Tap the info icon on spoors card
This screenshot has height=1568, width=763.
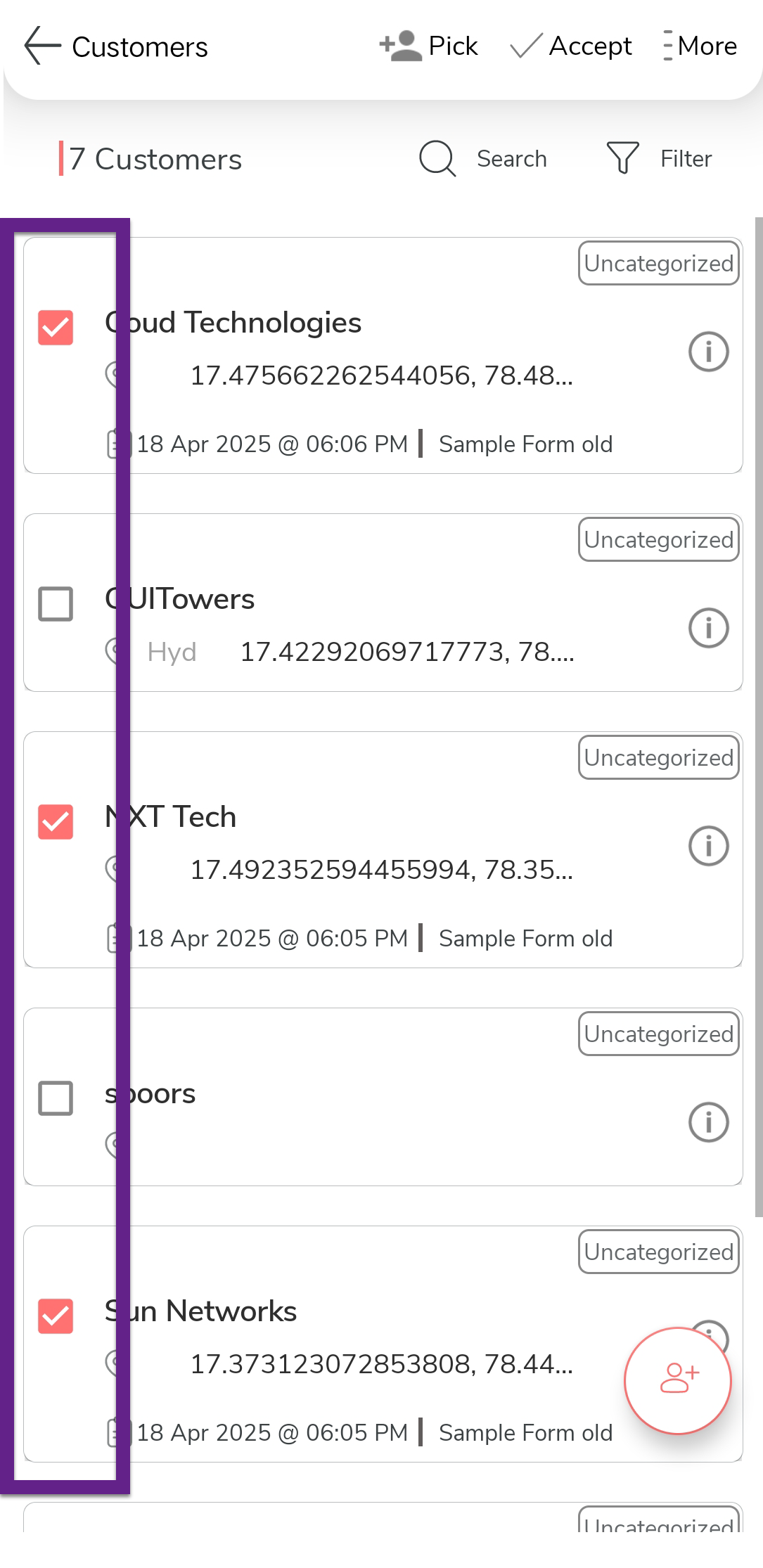(708, 1122)
